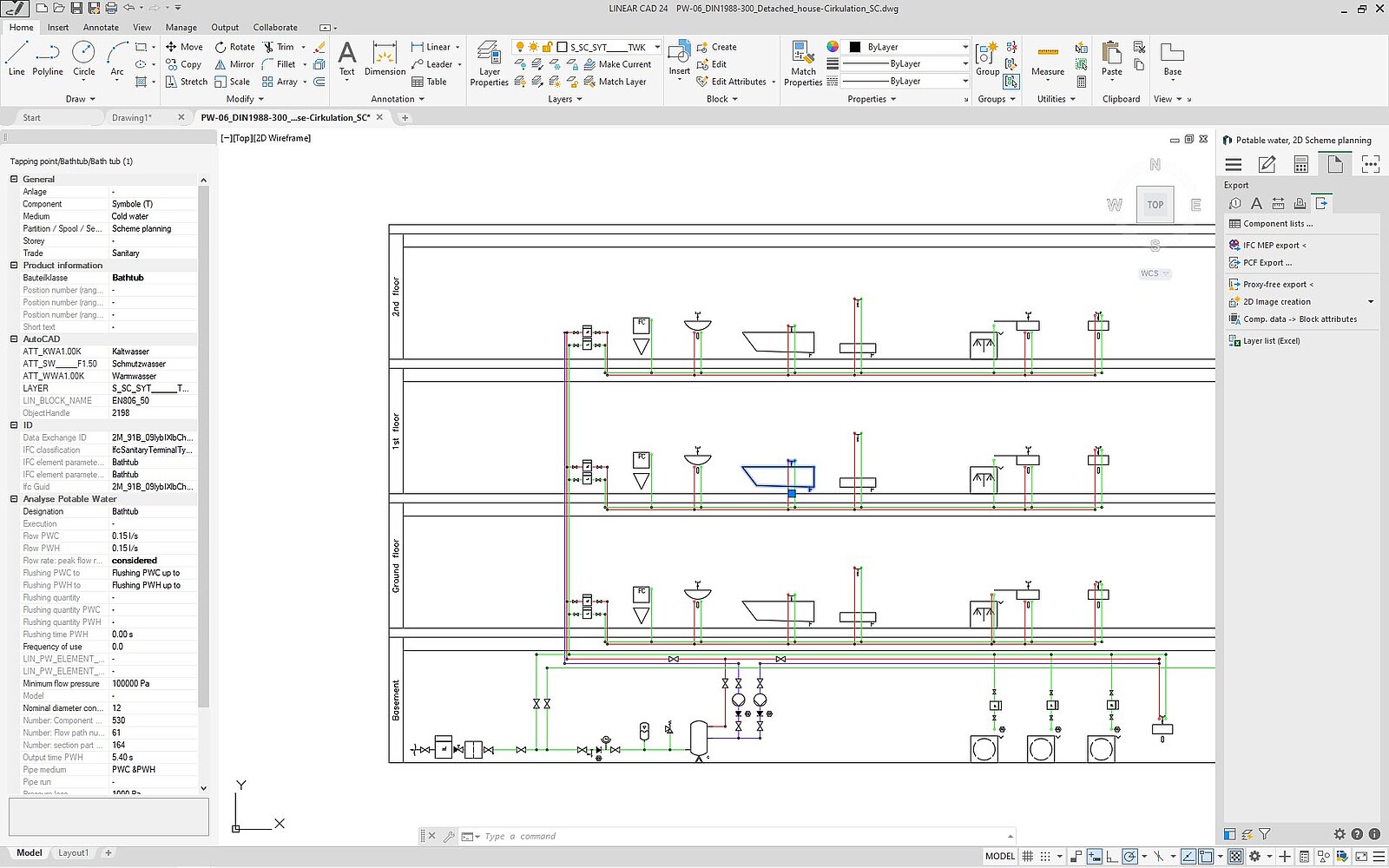The image size is (1389, 868).
Task: Open the Layer Properties manager
Action: coord(489,62)
